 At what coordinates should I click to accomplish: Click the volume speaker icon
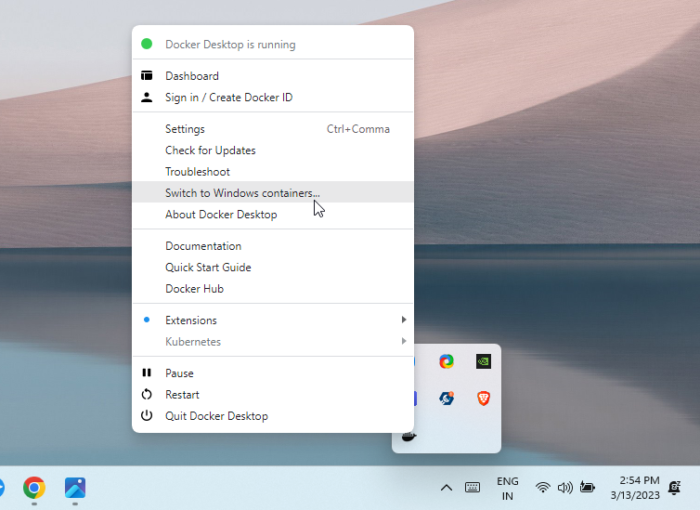tap(565, 488)
